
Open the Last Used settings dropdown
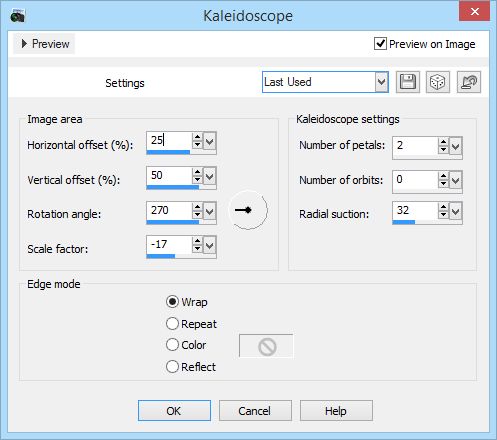(x=381, y=82)
